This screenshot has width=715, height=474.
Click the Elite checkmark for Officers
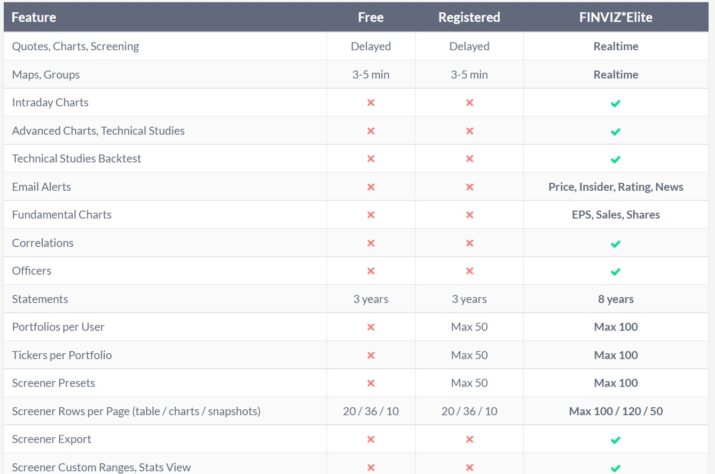(616, 271)
